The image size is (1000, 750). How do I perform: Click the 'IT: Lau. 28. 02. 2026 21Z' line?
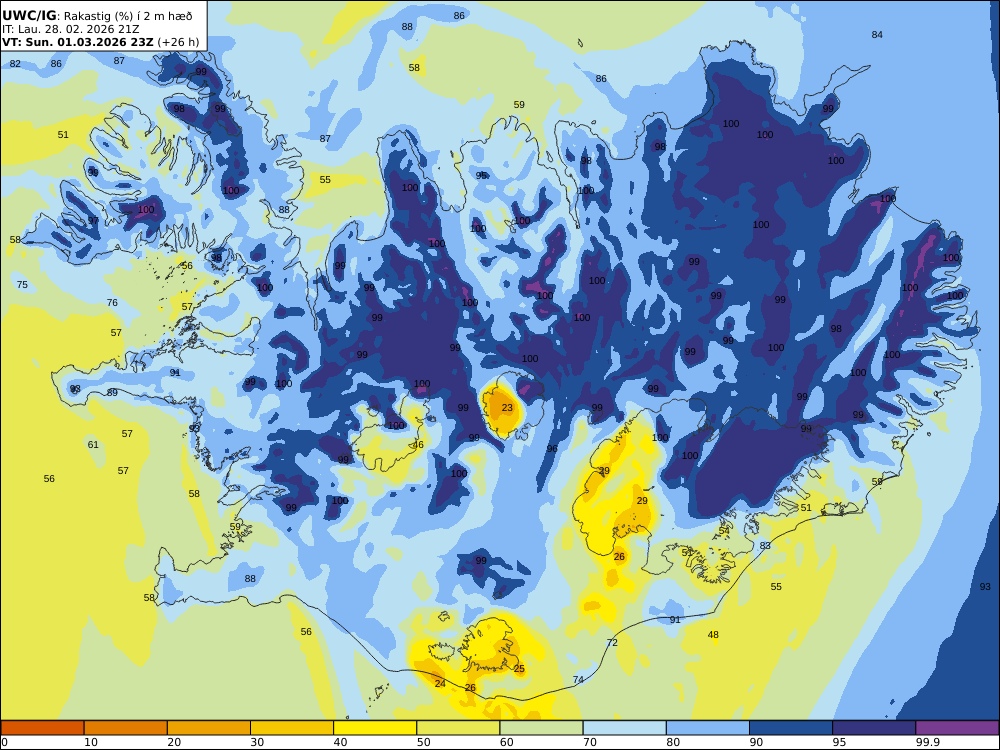70,29
